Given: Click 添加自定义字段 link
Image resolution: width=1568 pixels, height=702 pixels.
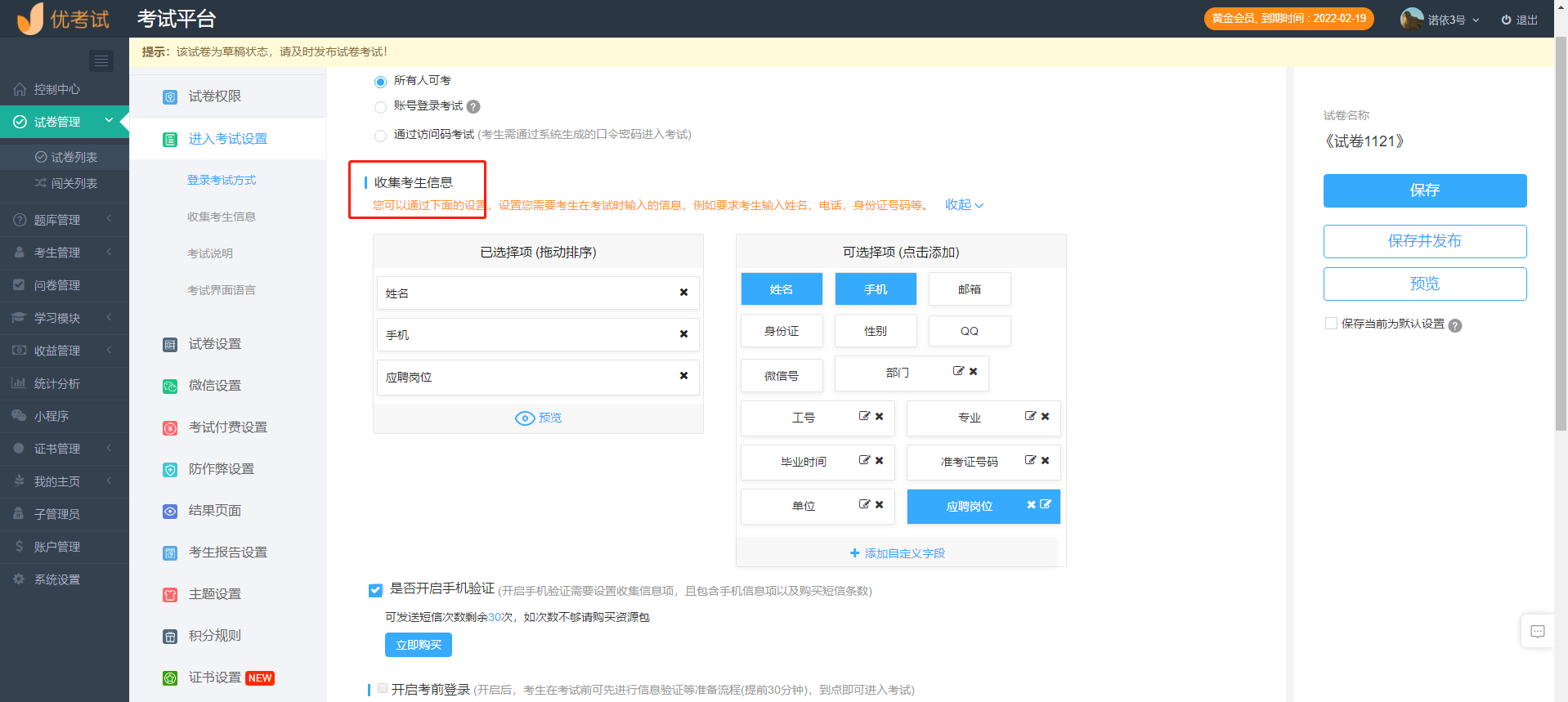Looking at the screenshot, I should click(x=898, y=553).
